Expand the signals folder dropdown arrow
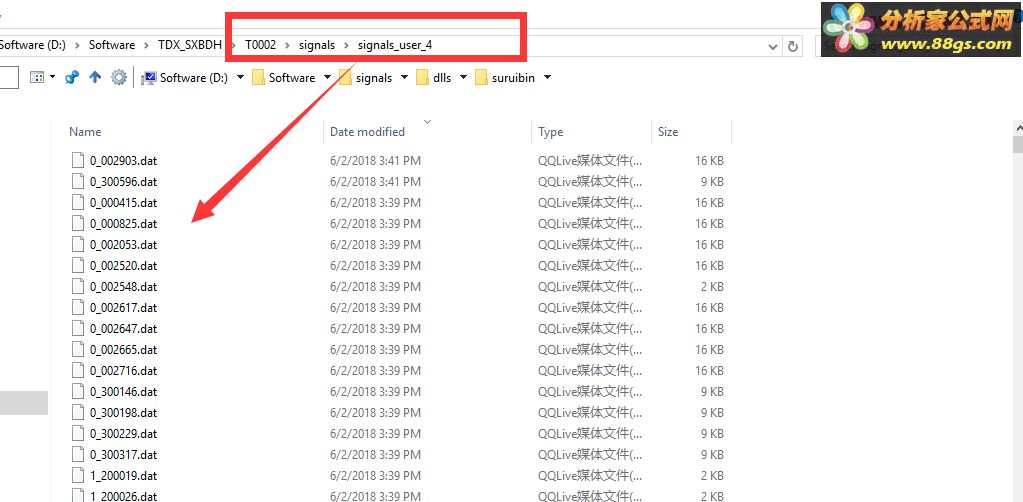This screenshot has height=502, width=1023. 404,78
